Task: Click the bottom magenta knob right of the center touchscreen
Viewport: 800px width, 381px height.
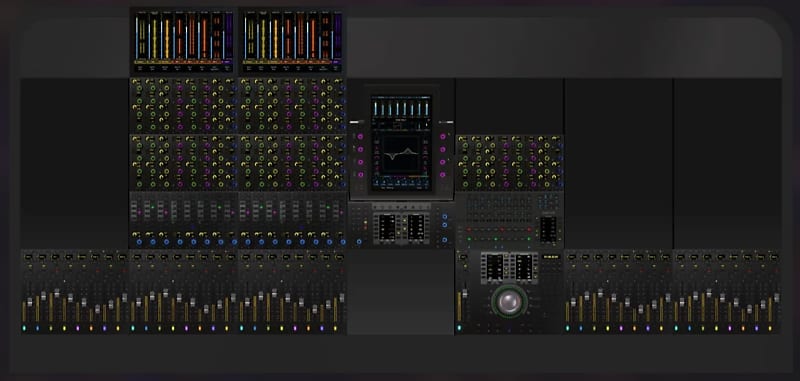Action: tap(442, 175)
